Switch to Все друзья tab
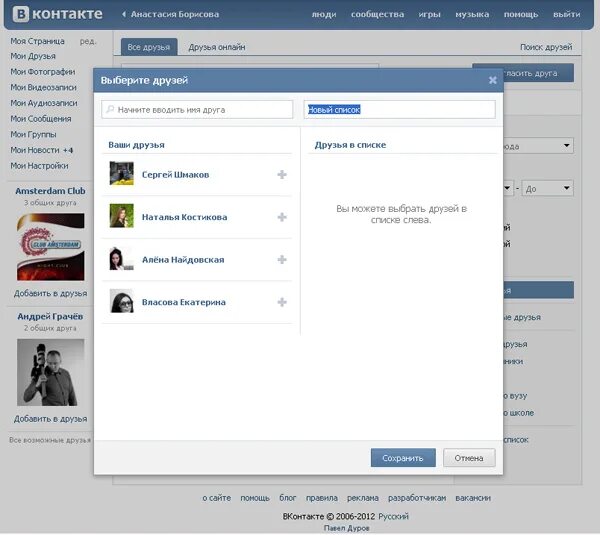600x535 pixels. (149, 47)
